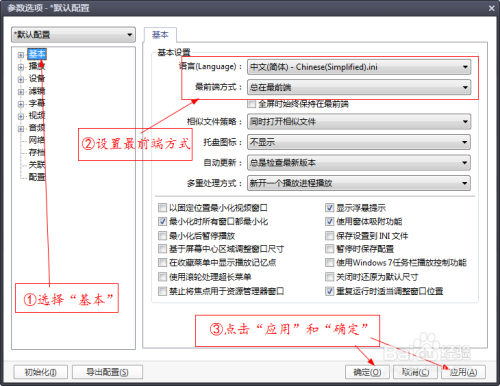500x386 pixels.
Task: Enable 使用滚轮处理超长菜单 checkbox
Action: [x=162, y=277]
